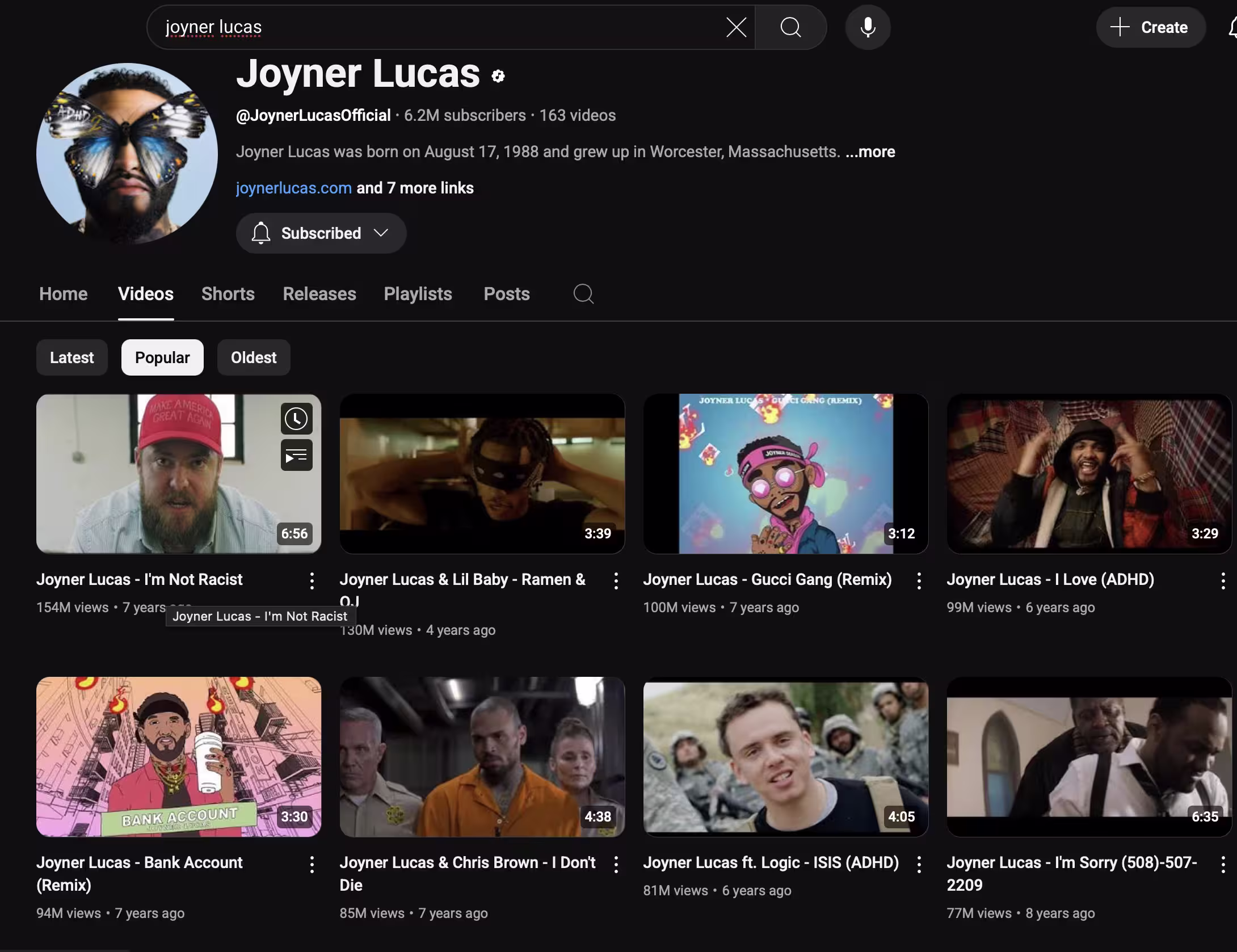
Task: Play the I'm Sorry video thumbnail
Action: coord(1089,757)
